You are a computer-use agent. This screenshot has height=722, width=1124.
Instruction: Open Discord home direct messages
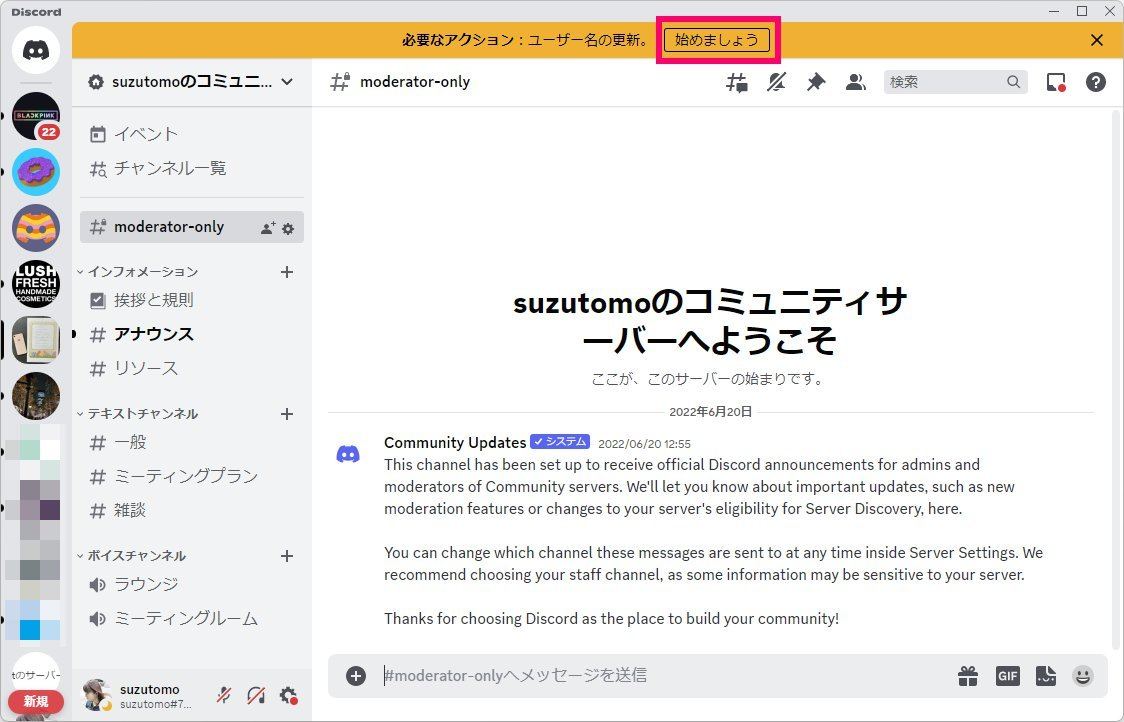point(36,49)
